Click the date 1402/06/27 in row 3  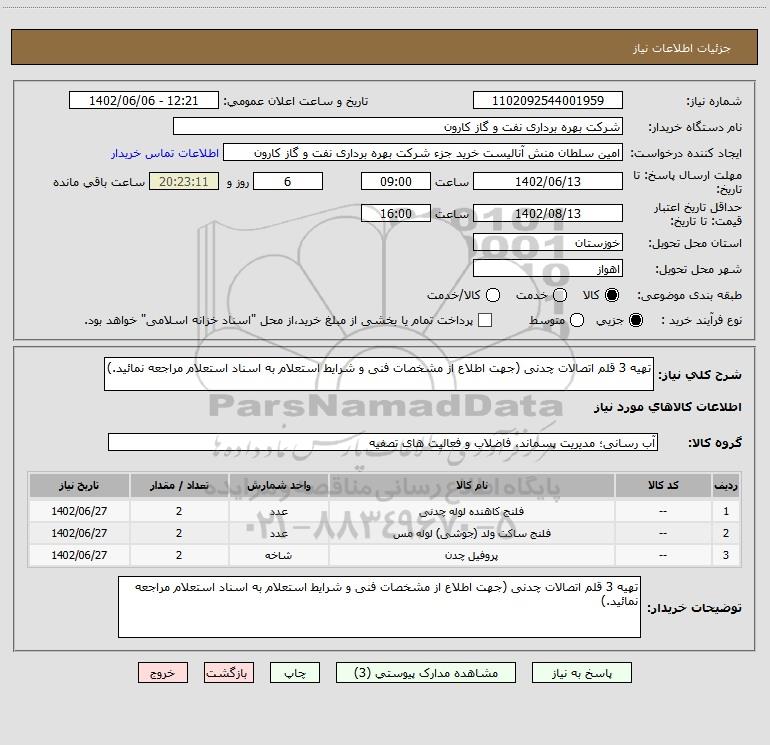point(79,555)
